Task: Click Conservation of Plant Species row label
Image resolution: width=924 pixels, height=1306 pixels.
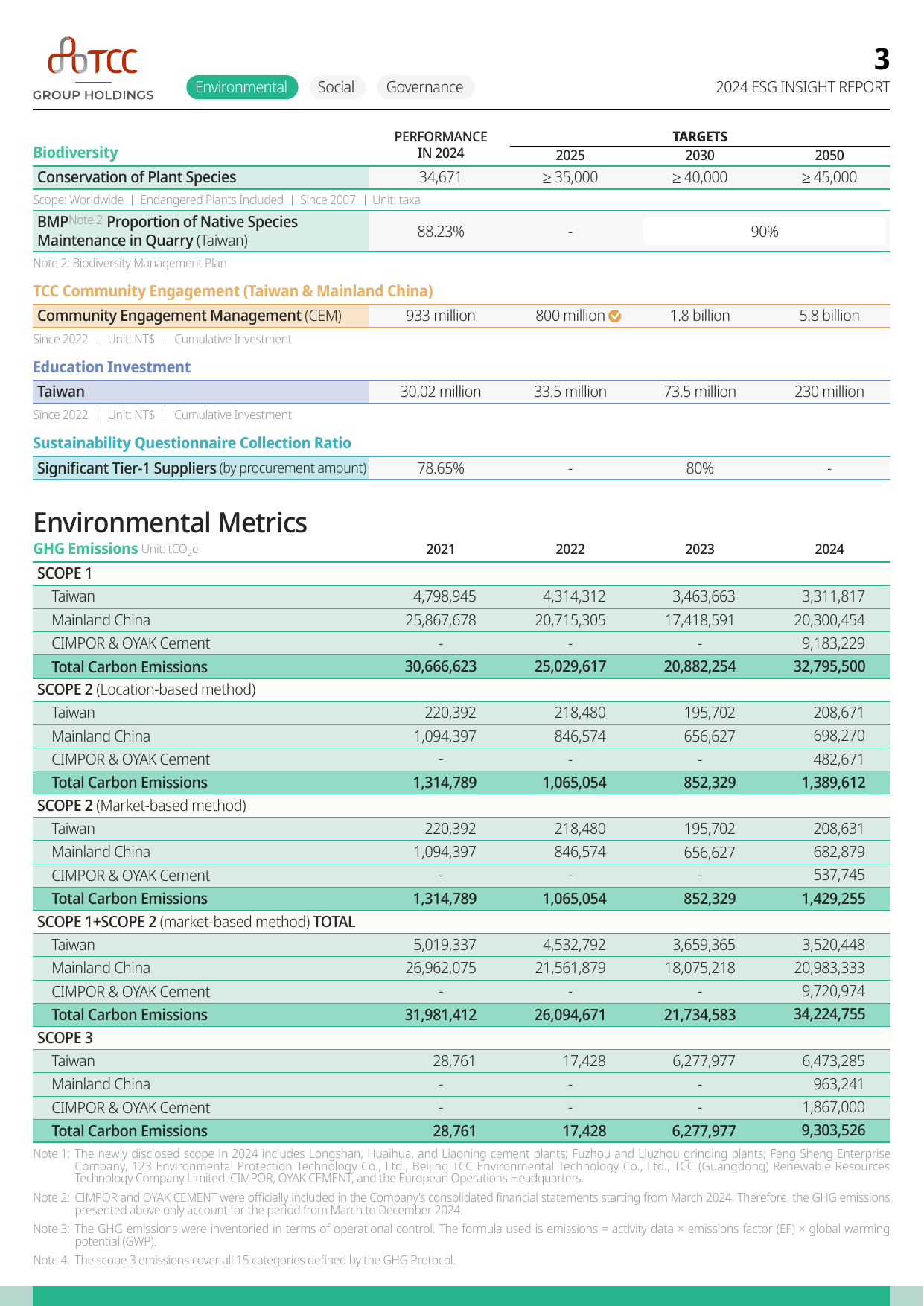Action: tap(137, 177)
